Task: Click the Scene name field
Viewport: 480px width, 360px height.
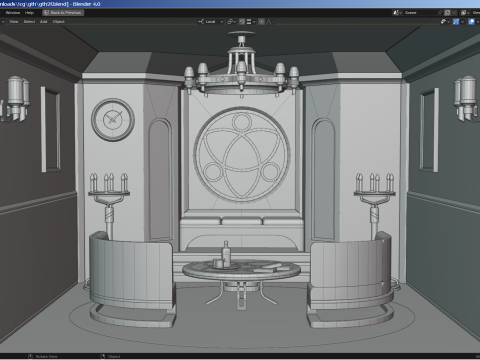Action: click(420, 13)
